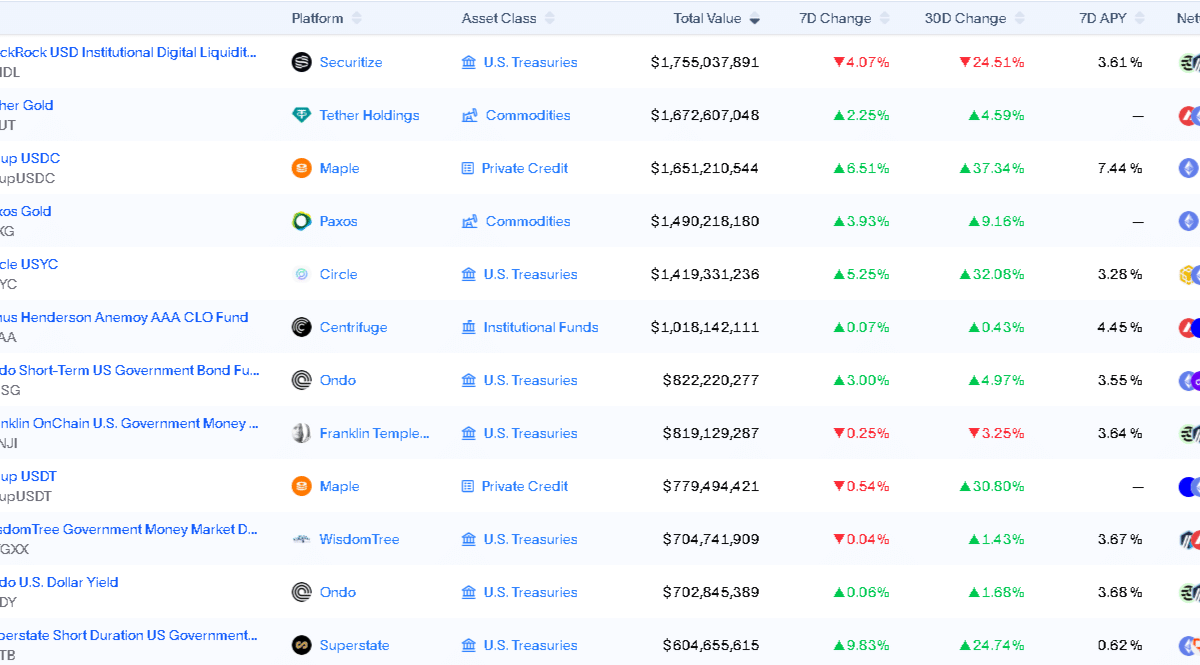Click the WisdomTree logo icon
Image resolution: width=1200 pixels, height=665 pixels.
(301, 539)
